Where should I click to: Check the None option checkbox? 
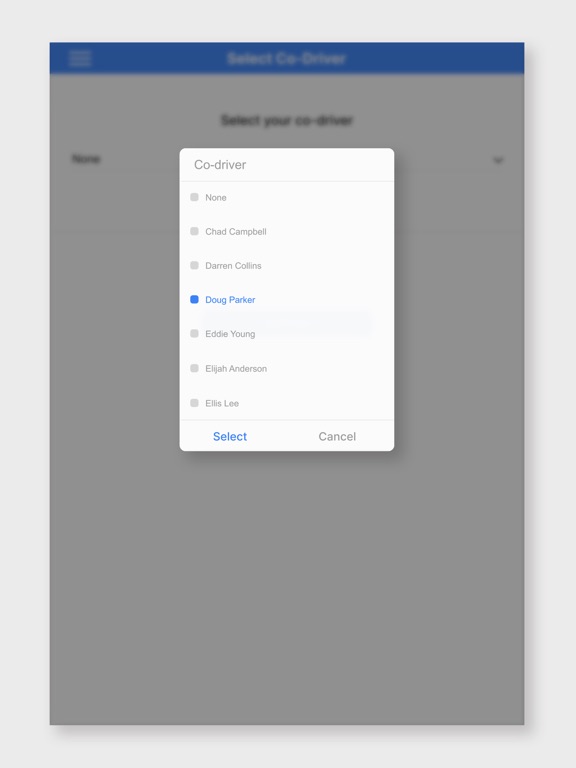point(194,197)
